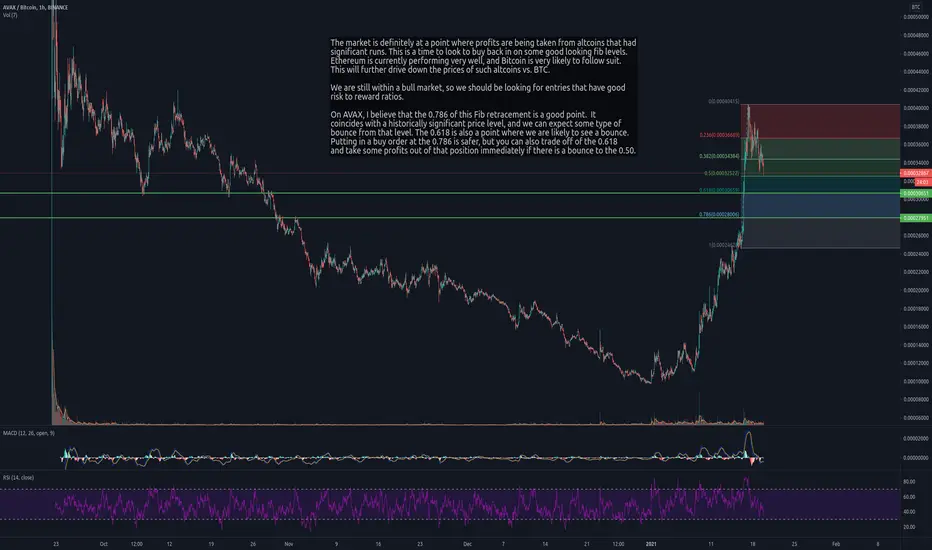Select the 0 Fibonacci level label at top
932x550 pixels.
coord(723,102)
